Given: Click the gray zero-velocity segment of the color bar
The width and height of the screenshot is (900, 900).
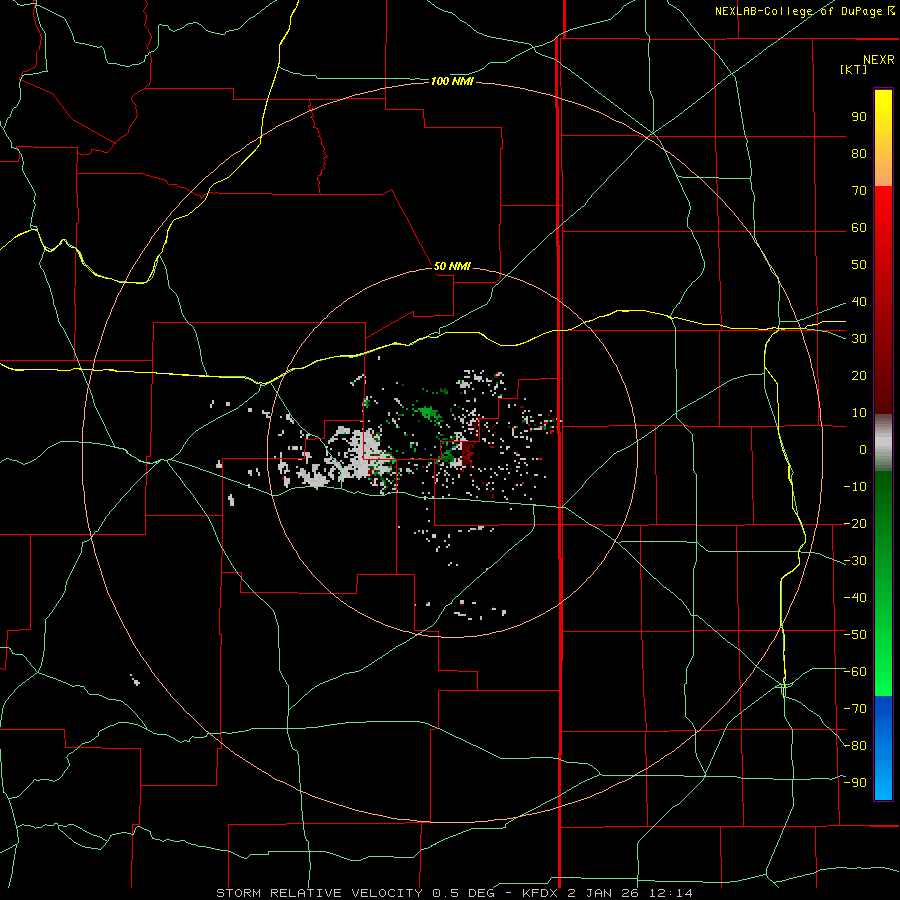Looking at the screenshot, I should (883, 442).
